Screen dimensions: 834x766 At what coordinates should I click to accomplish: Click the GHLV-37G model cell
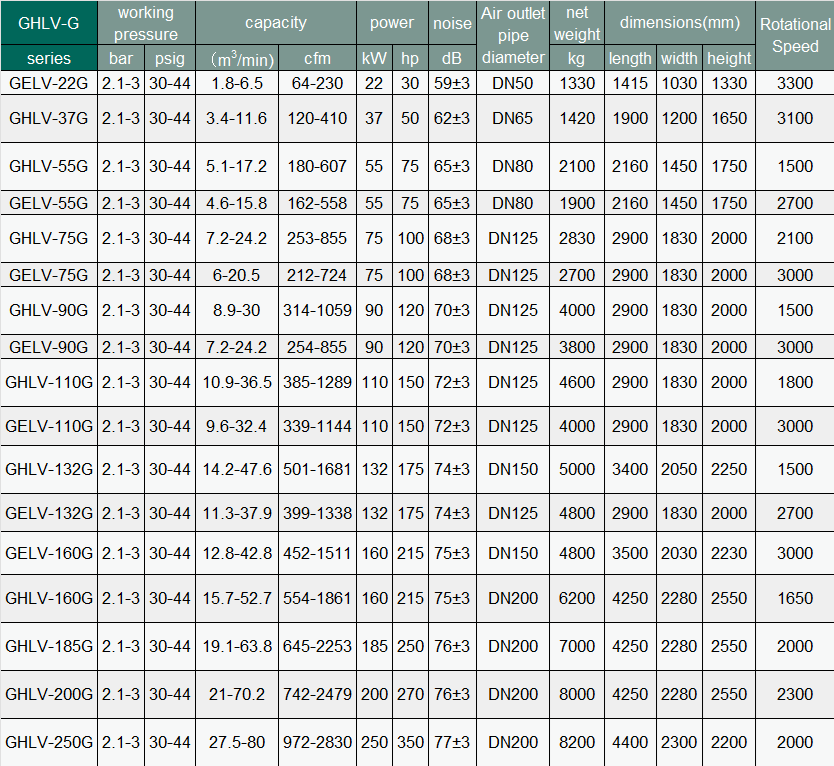point(48,118)
